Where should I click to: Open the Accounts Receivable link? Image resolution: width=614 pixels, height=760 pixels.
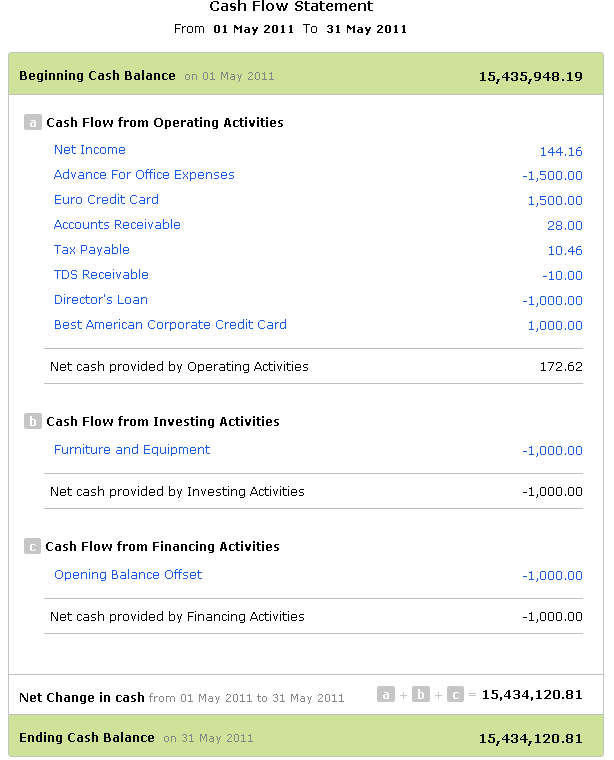coord(117,225)
